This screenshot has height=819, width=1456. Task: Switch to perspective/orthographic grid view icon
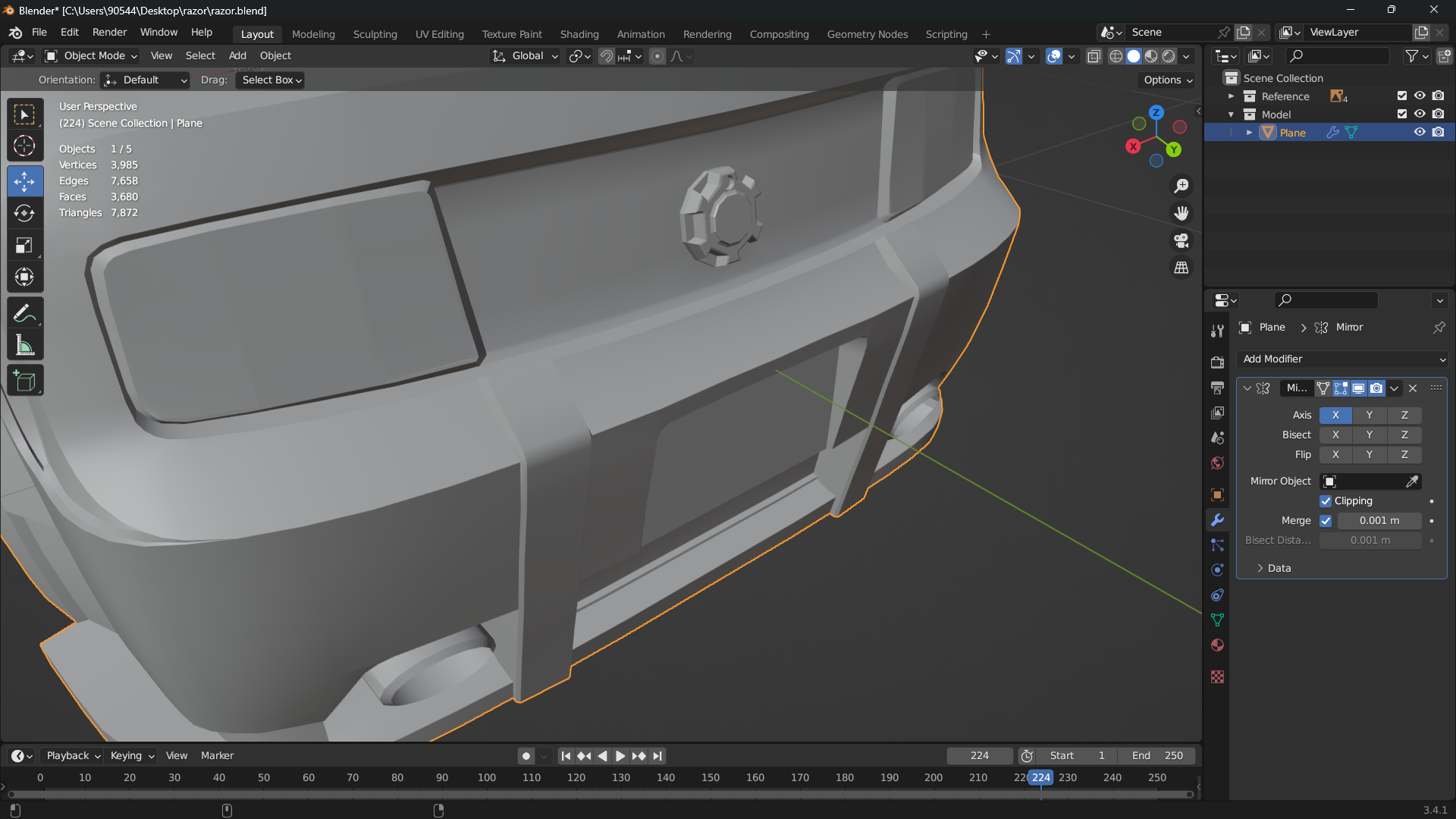1181,268
